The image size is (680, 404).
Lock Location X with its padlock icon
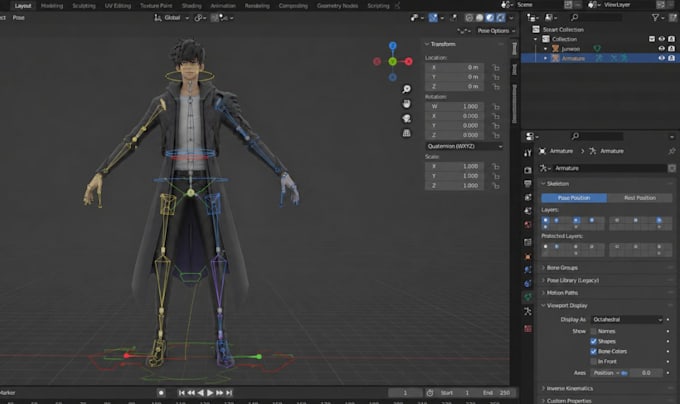(x=496, y=67)
